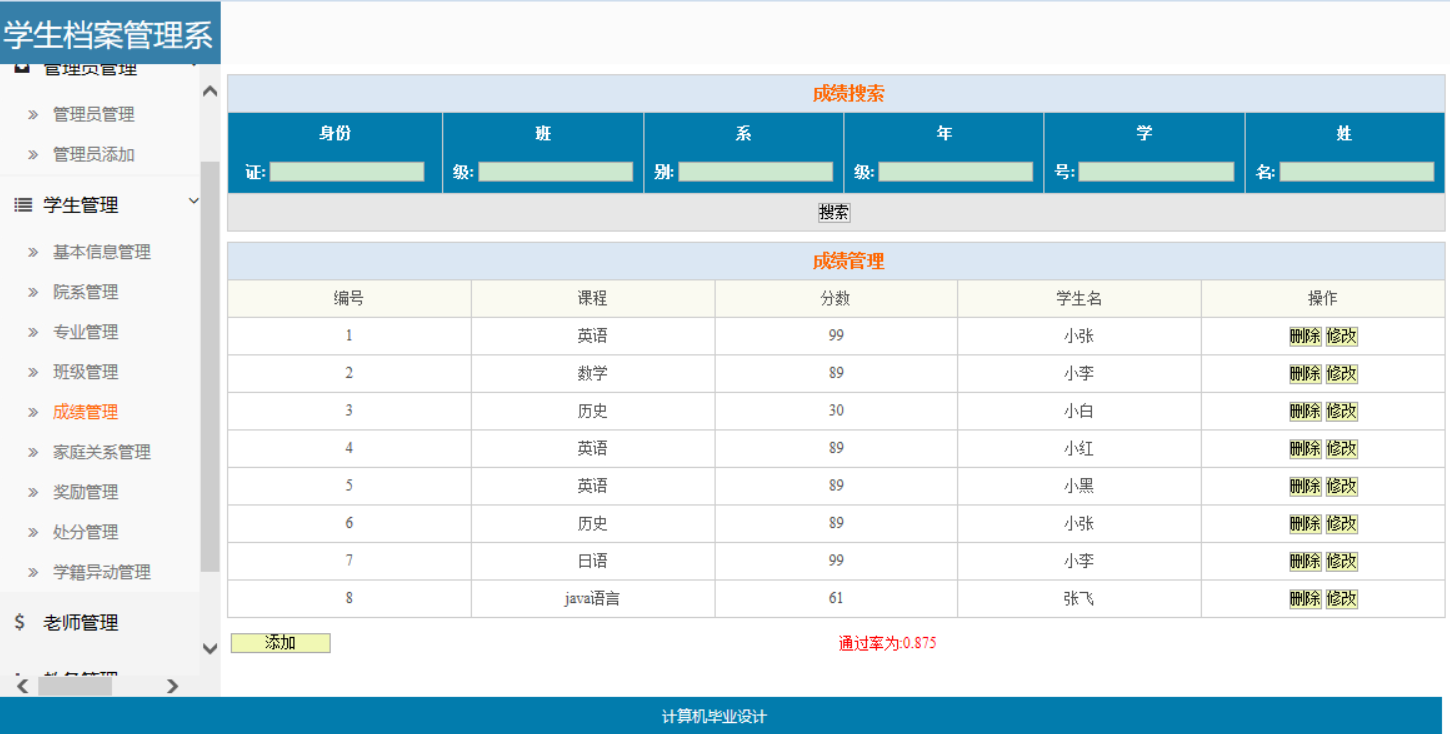This screenshot has height=734, width=1450.
Task: Click the 班级 input field
Action: tap(556, 172)
